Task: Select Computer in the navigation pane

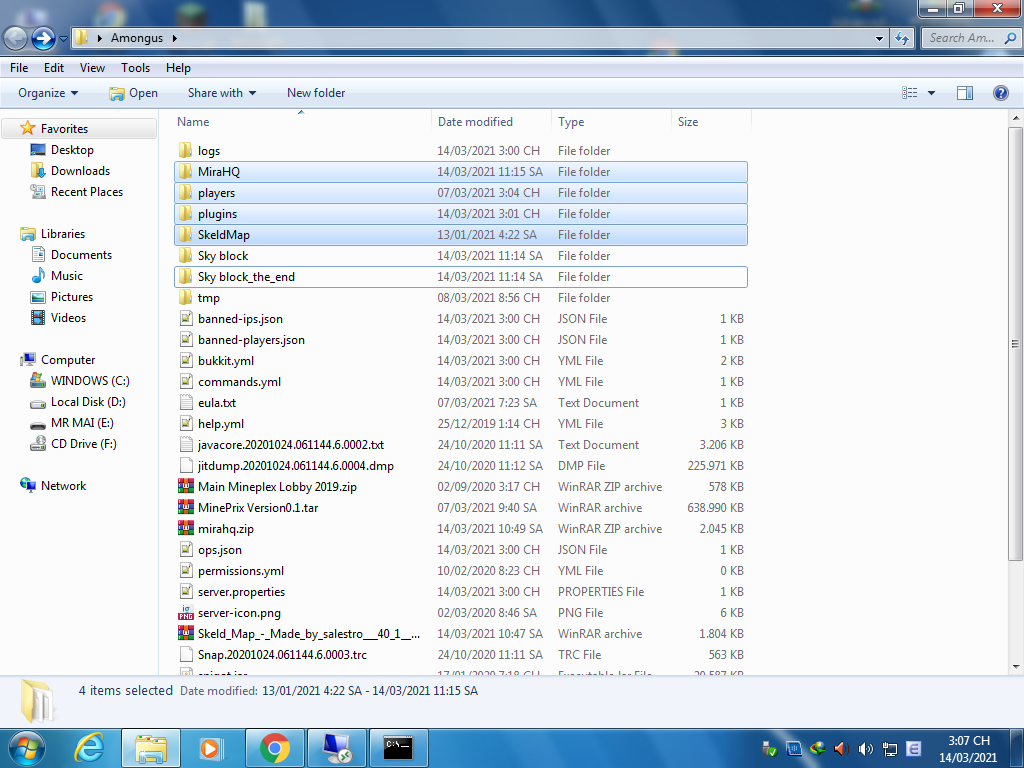Action: pyautogui.click(x=68, y=360)
